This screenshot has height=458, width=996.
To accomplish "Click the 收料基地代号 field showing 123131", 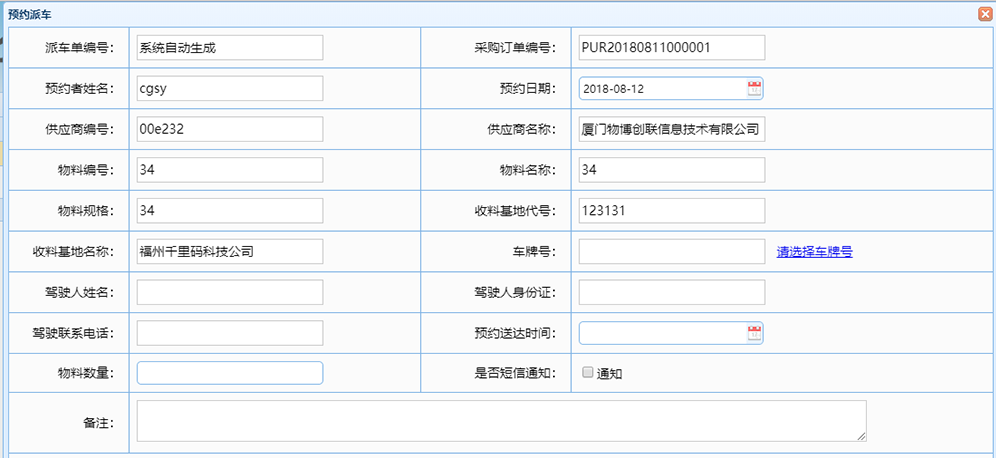I will (671, 211).
